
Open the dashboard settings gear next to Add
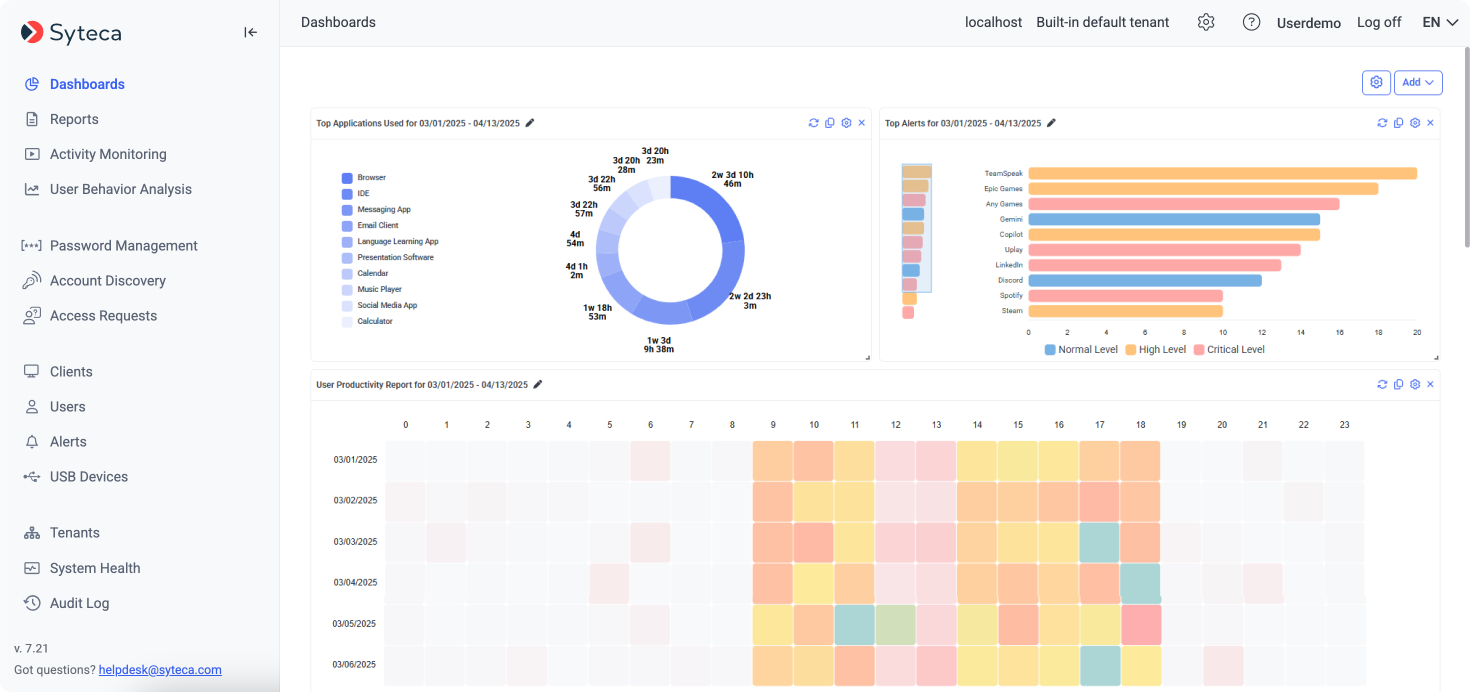1376,82
